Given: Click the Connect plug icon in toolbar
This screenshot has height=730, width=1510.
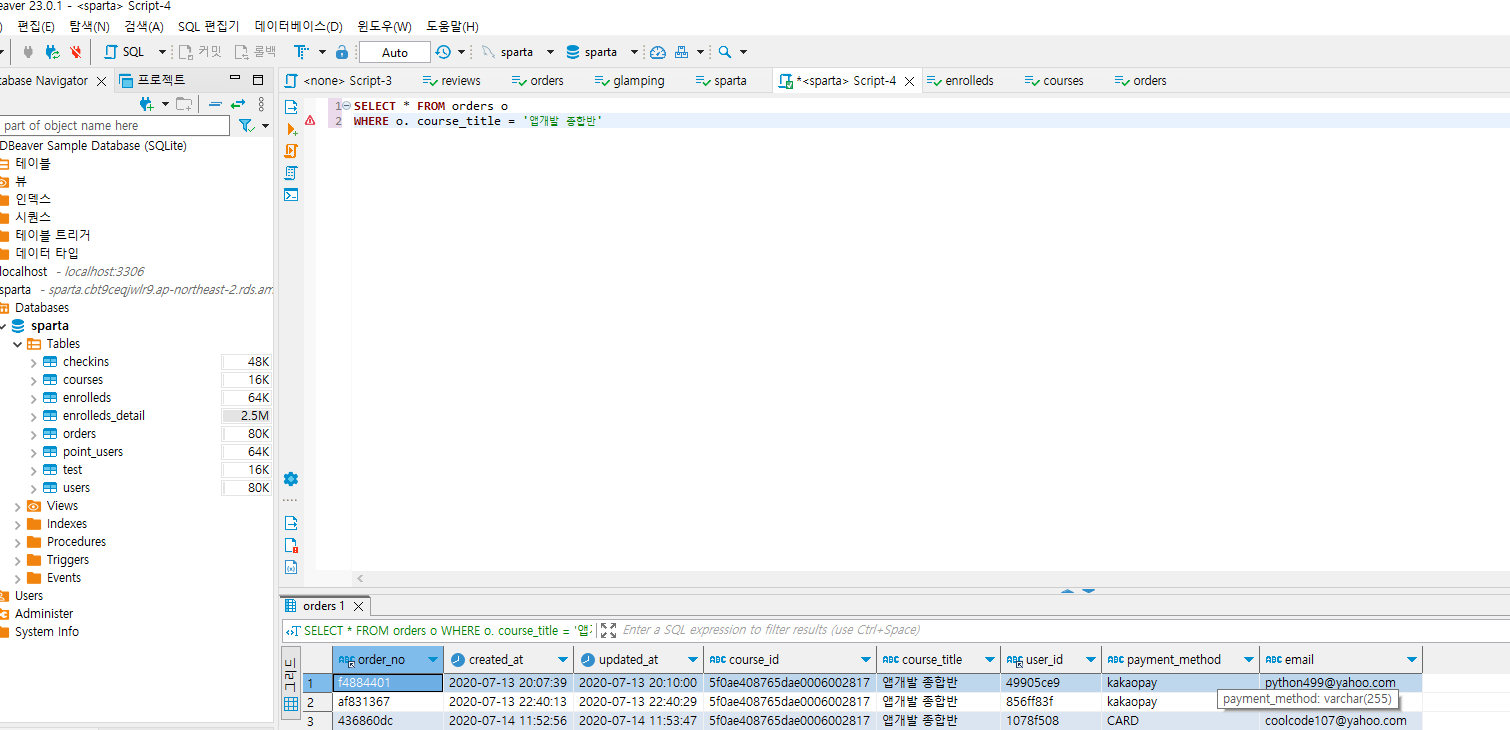Looking at the screenshot, I should tap(28, 52).
